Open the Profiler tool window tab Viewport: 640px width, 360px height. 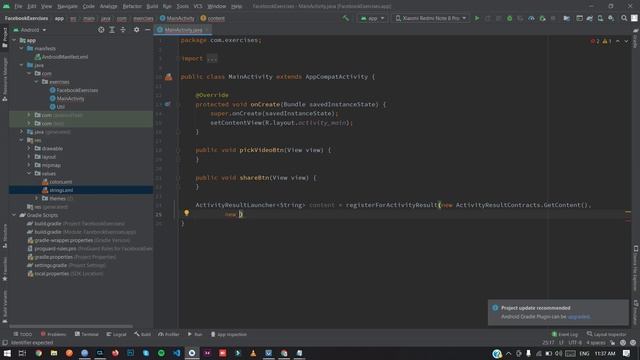pos(169,334)
